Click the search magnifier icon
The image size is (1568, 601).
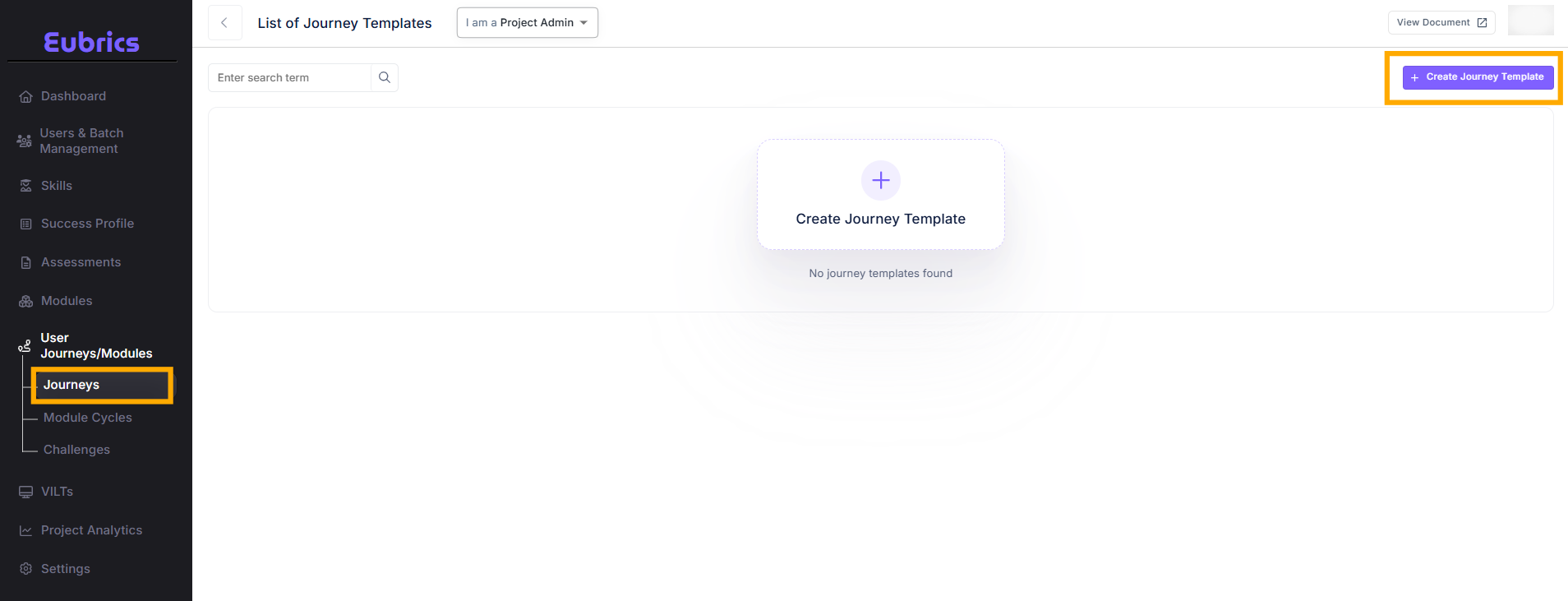(385, 77)
